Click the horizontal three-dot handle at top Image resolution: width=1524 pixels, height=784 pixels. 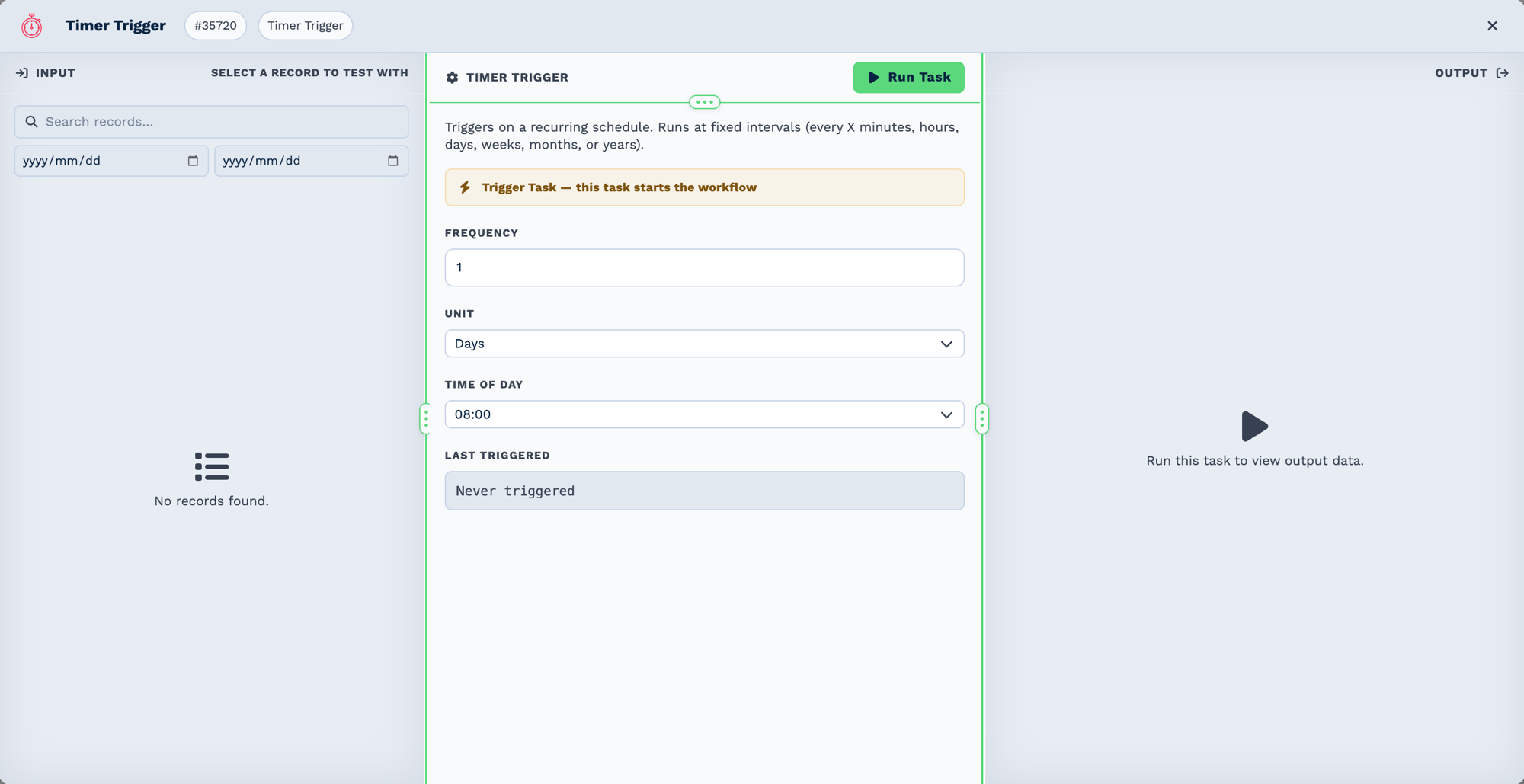[x=704, y=102]
